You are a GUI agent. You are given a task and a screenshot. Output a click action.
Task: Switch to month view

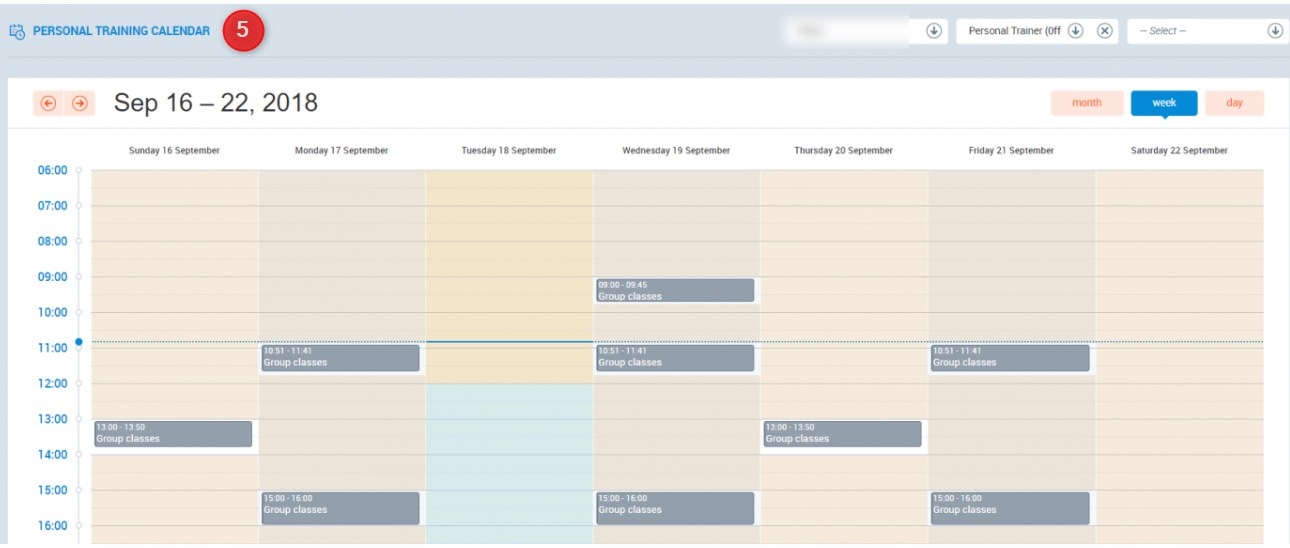tap(1086, 103)
